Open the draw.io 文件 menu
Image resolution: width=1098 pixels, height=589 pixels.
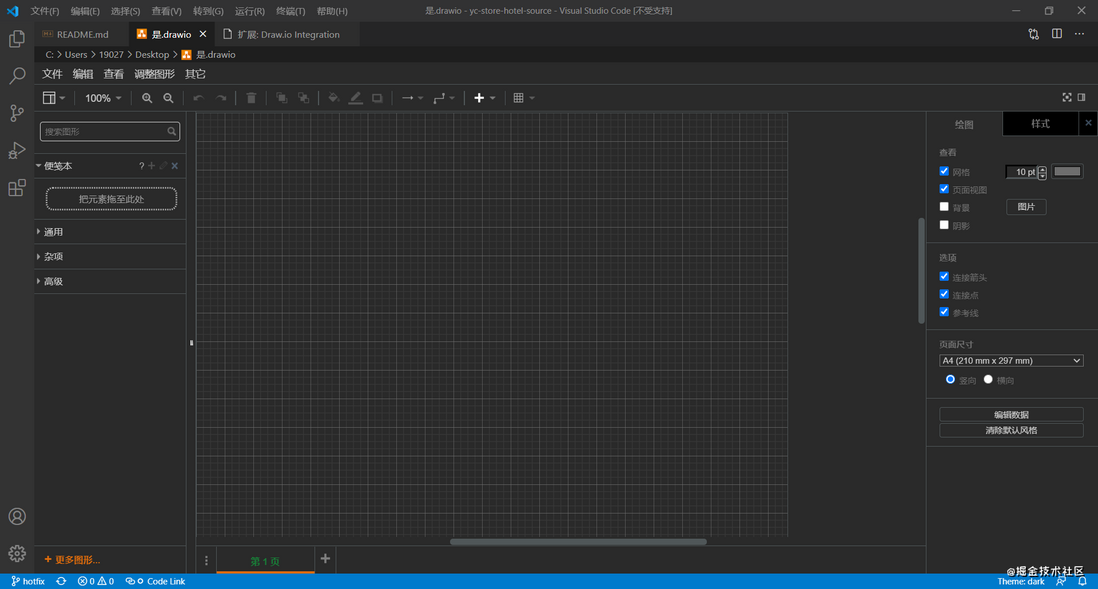53,74
